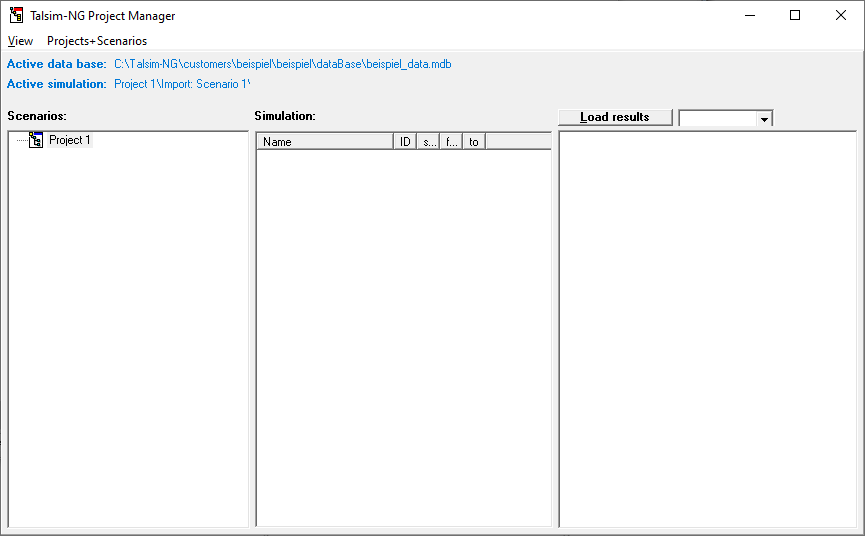Minimize the Project Manager window
865x536 pixels.
pyautogui.click(x=749, y=15)
